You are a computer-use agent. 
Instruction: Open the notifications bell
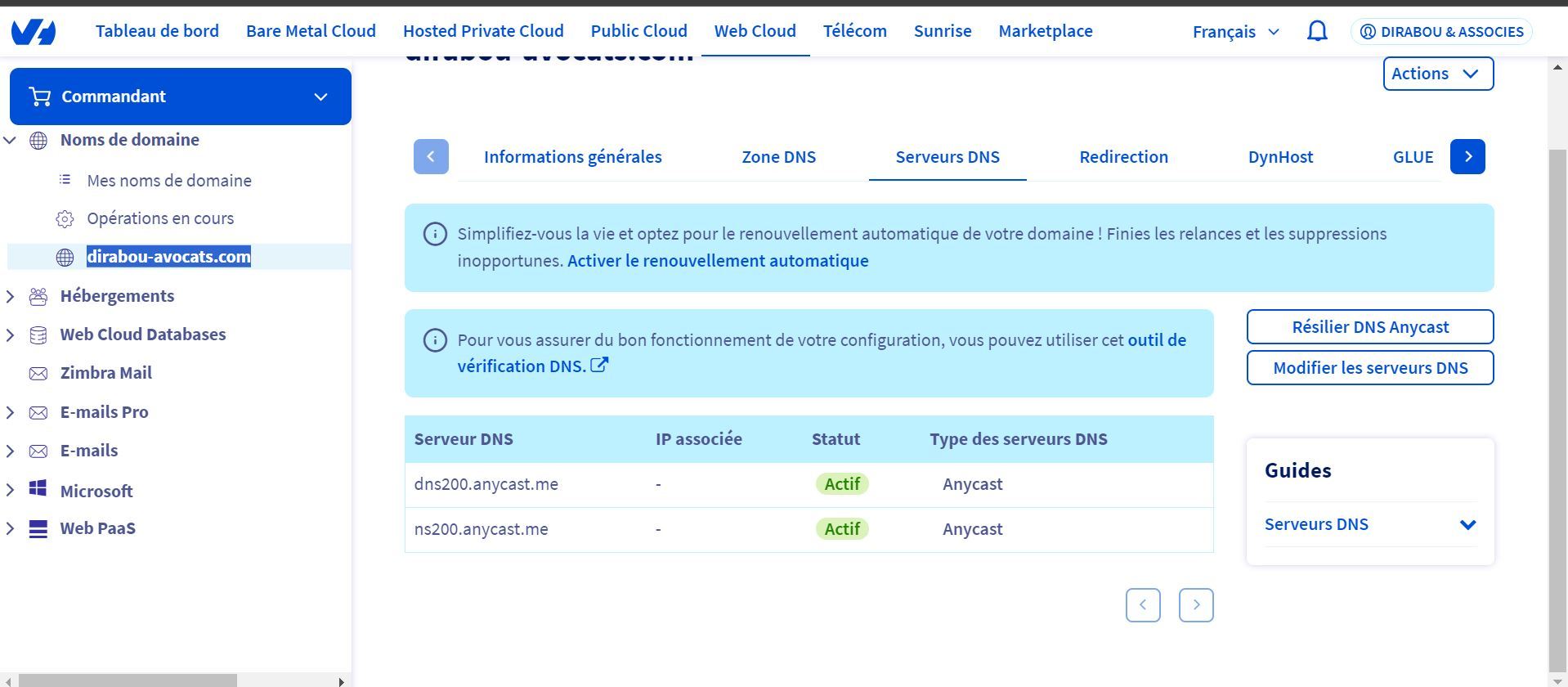click(x=1317, y=31)
